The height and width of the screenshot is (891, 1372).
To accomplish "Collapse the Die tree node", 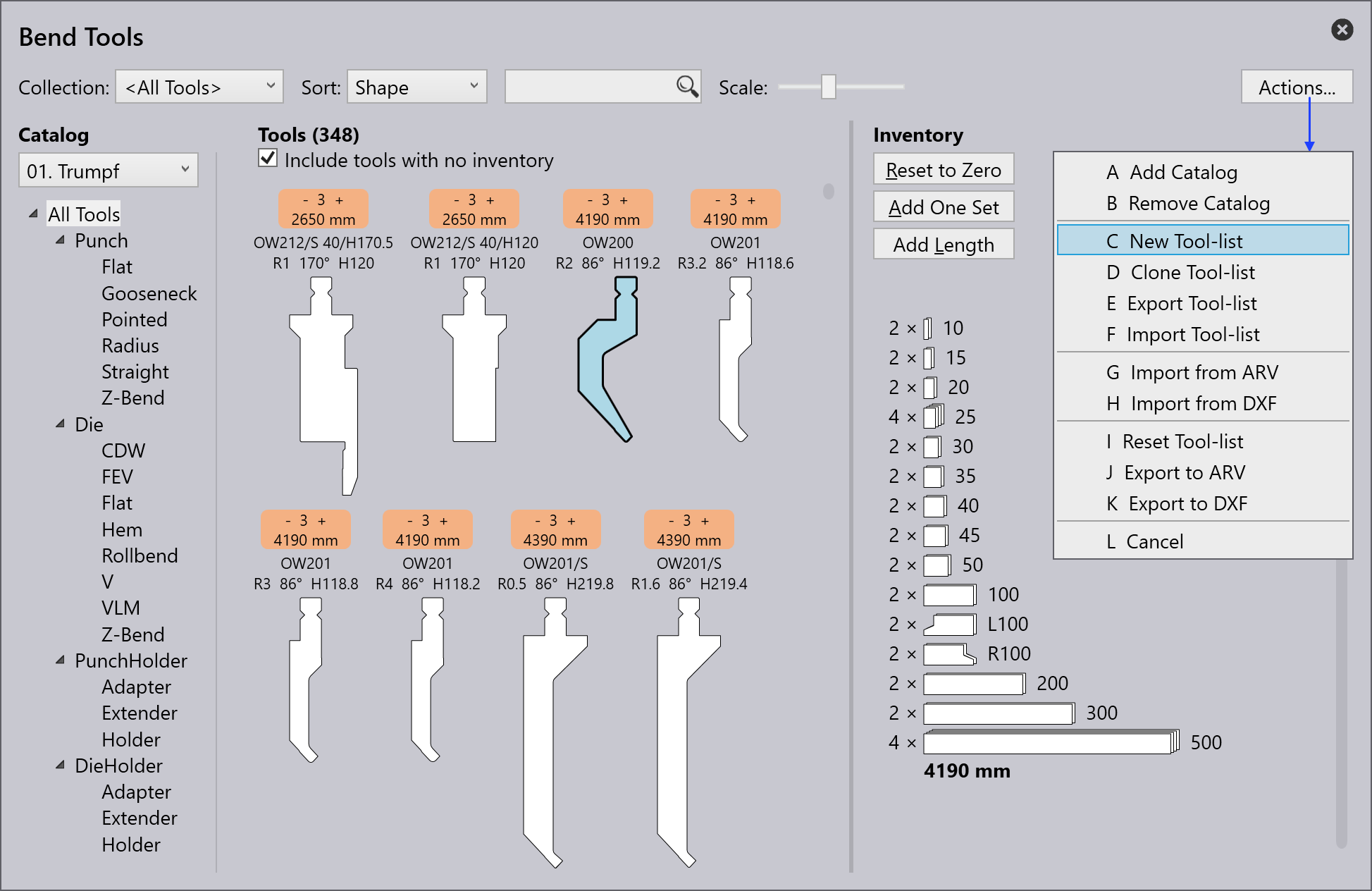I will (60, 424).
